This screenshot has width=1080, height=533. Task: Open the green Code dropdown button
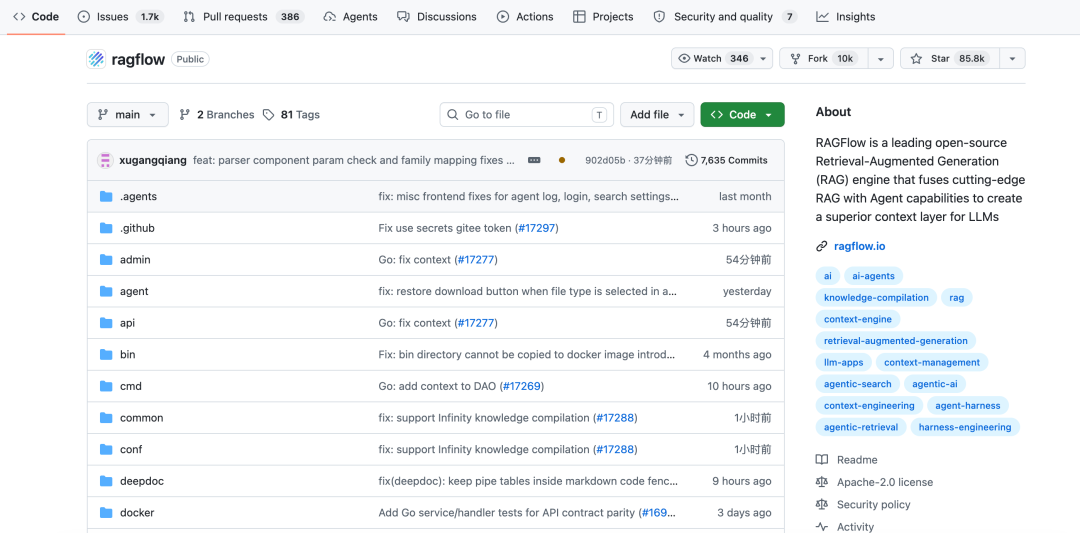(x=742, y=114)
